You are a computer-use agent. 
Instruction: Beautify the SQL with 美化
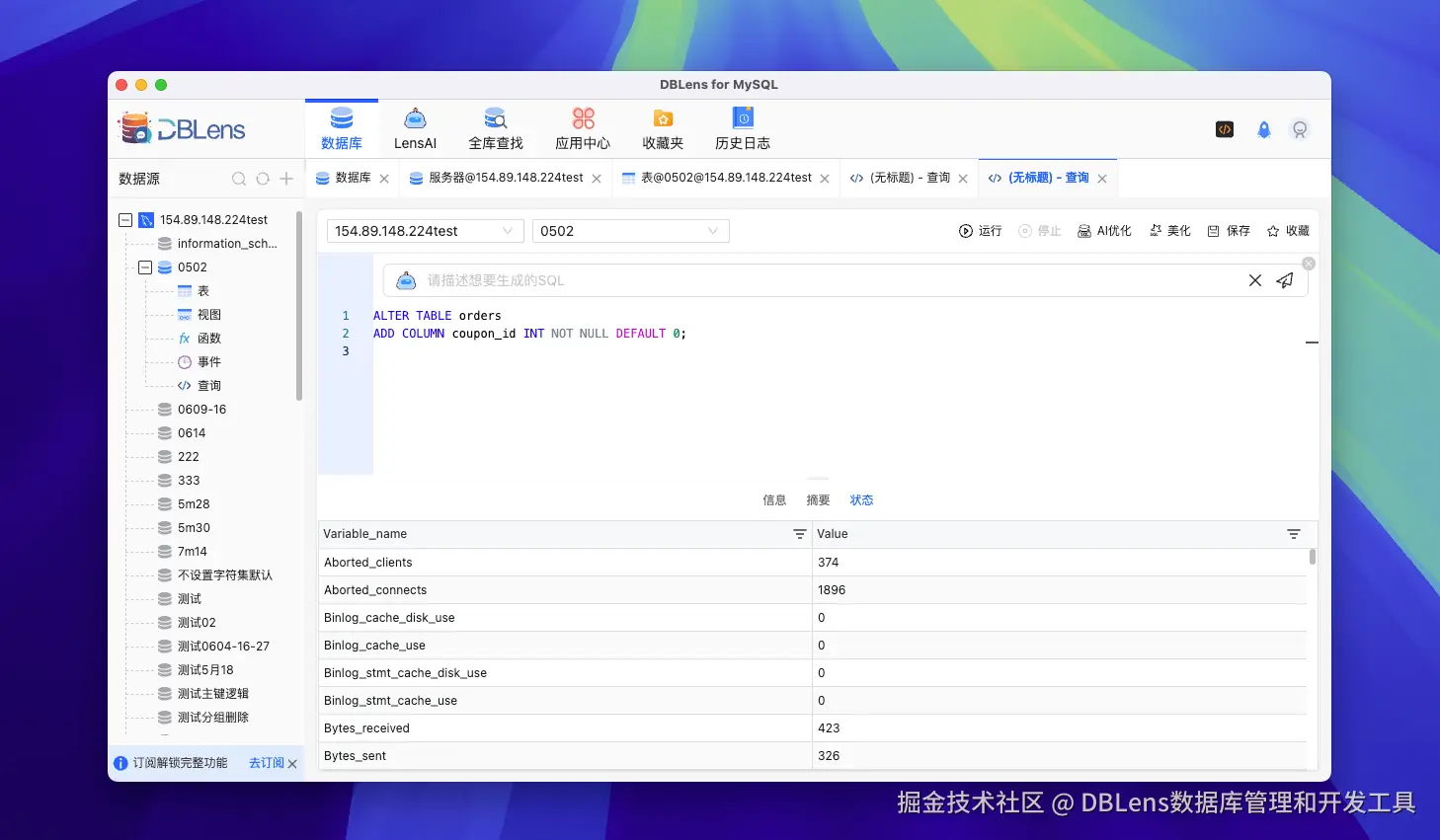point(1169,231)
